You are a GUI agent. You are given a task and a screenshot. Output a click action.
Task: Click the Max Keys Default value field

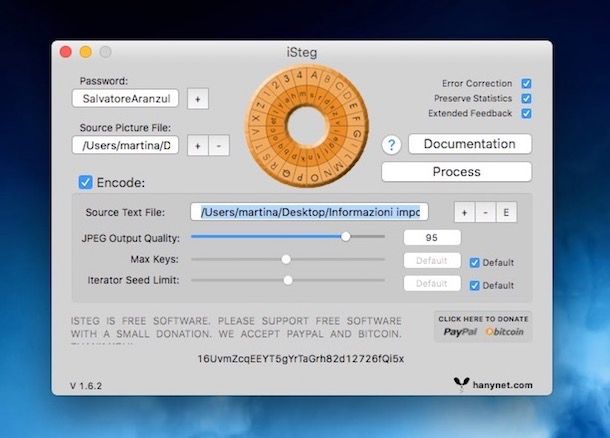432,261
